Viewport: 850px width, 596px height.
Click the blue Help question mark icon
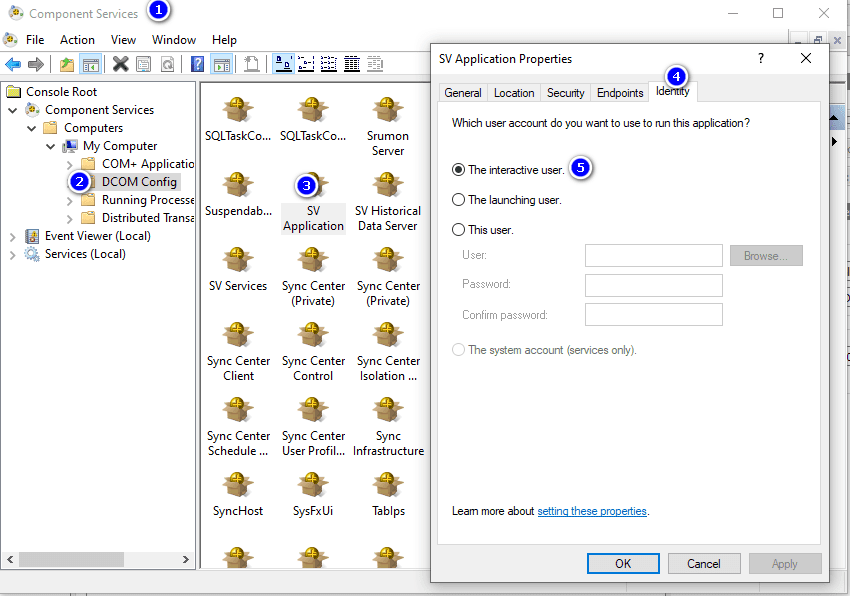tap(198, 65)
